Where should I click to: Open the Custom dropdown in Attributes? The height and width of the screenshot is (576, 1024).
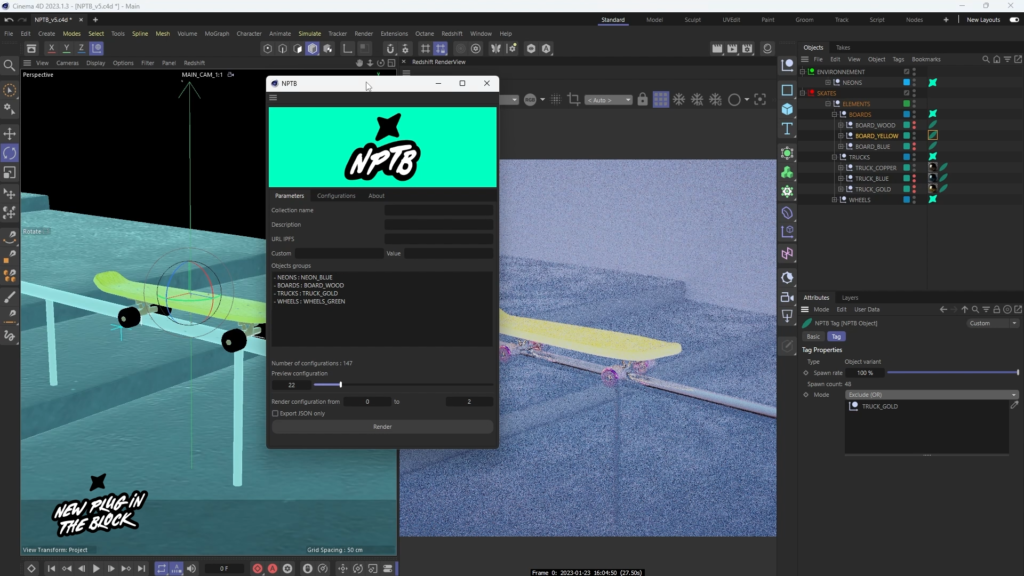pyautogui.click(x=993, y=323)
